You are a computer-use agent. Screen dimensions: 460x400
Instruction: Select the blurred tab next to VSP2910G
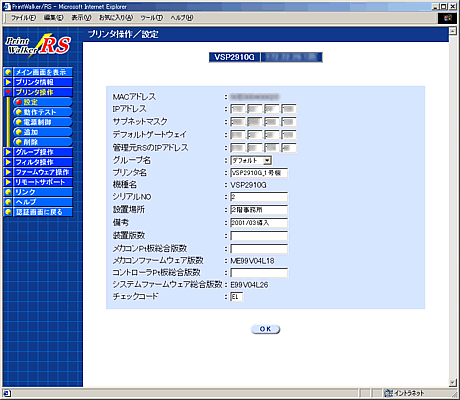pos(291,57)
